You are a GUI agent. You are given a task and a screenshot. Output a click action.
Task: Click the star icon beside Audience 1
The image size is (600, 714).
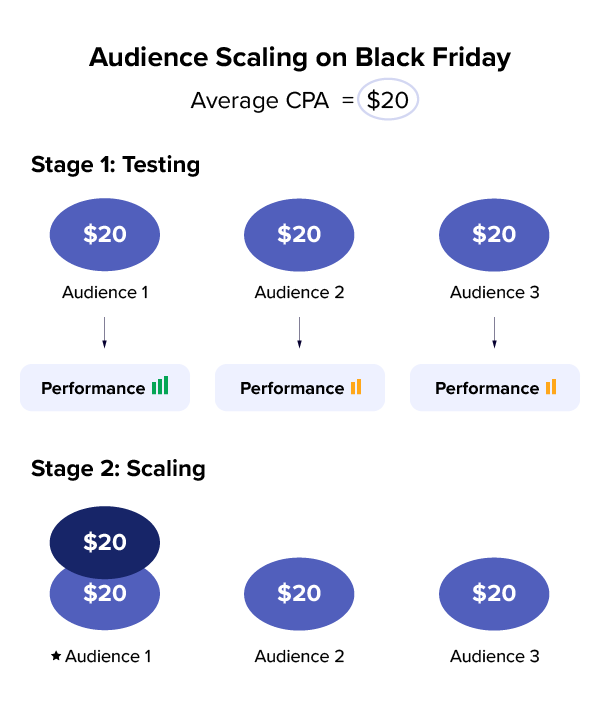point(56,656)
